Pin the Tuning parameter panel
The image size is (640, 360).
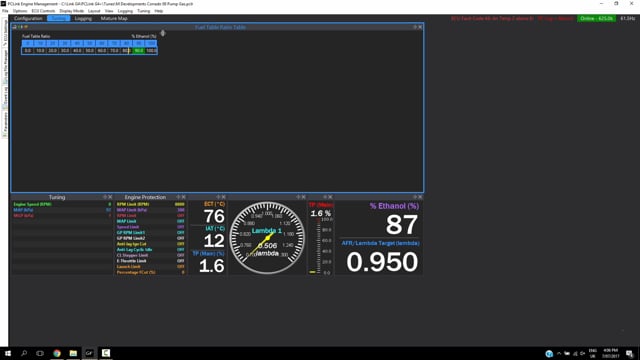(x=105, y=197)
